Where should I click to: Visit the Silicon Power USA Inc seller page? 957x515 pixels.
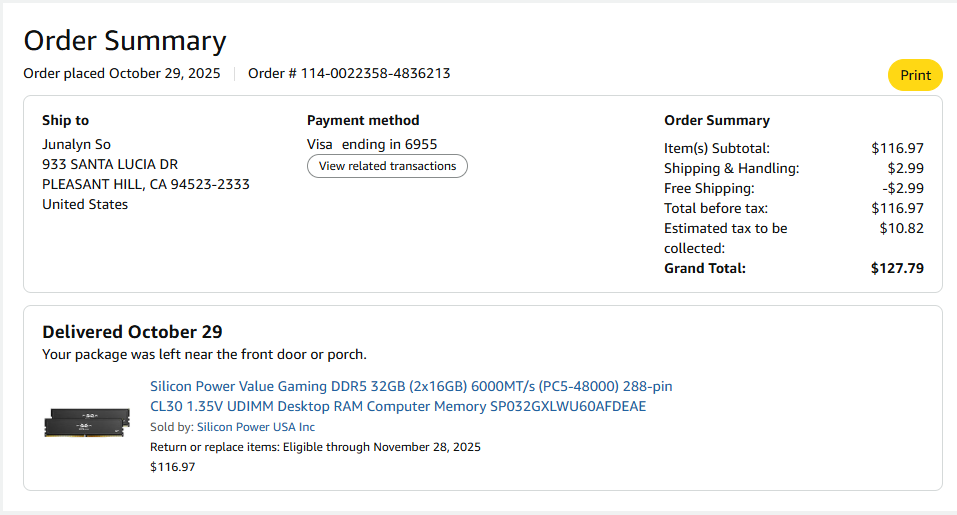point(255,427)
